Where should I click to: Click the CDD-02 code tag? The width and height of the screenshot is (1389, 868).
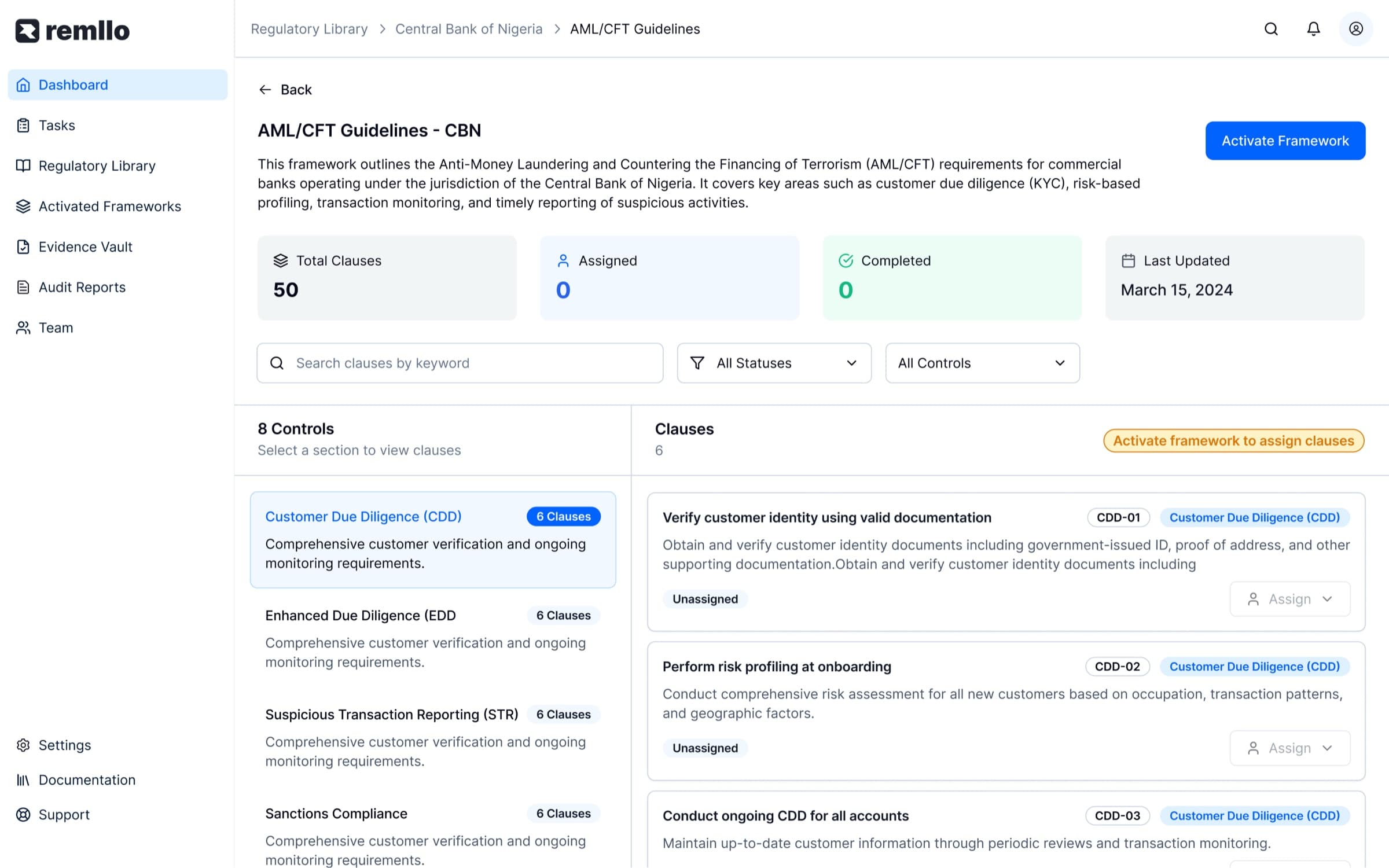[x=1118, y=667]
